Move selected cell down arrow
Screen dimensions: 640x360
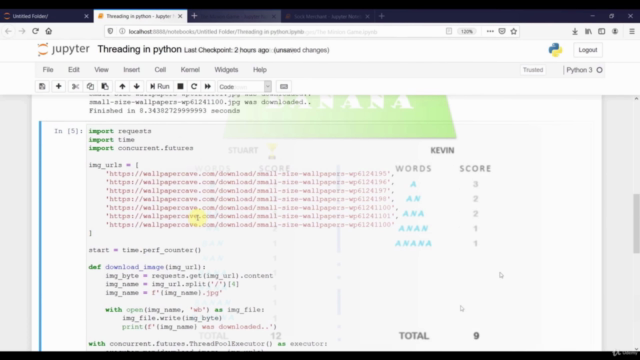137,87
